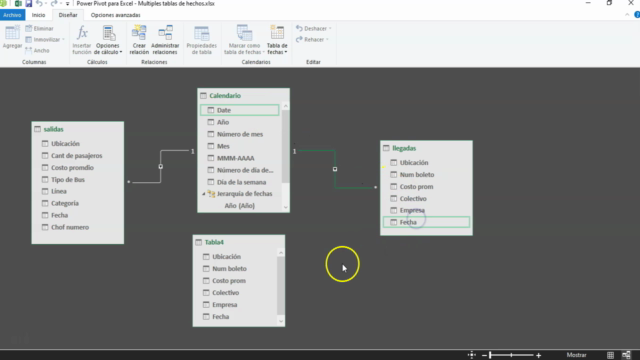
Task: Select Chof numero column in salidas
Action: click(70, 227)
